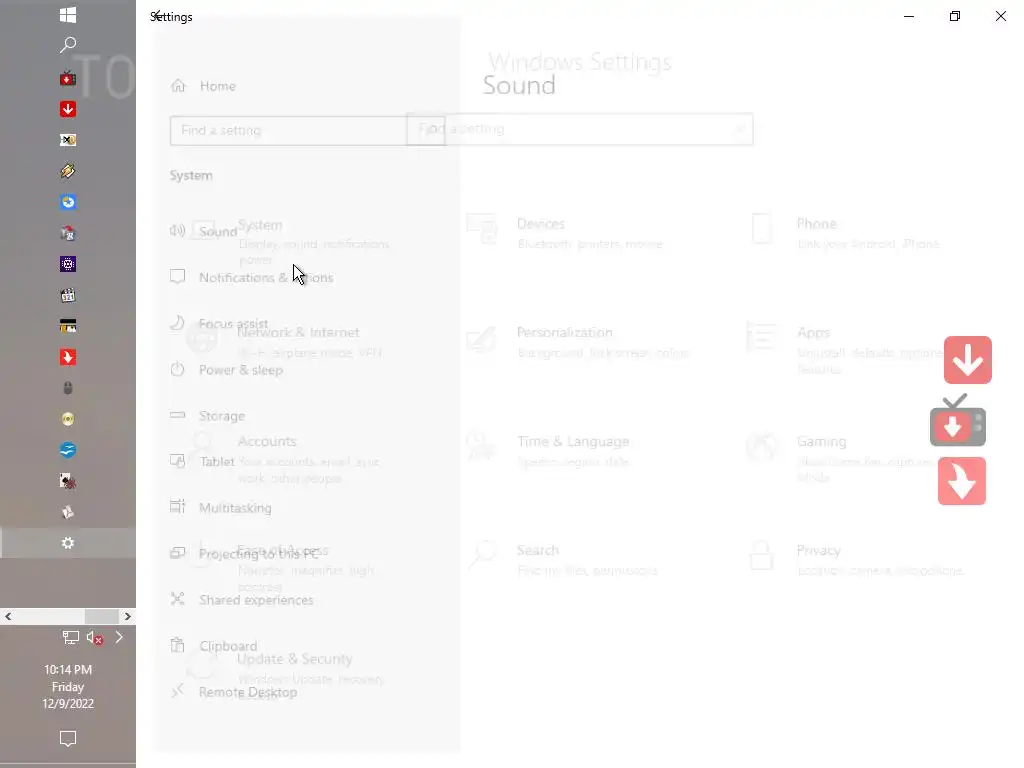
Task: Open the gold disc taskbar icon
Action: click(68, 419)
